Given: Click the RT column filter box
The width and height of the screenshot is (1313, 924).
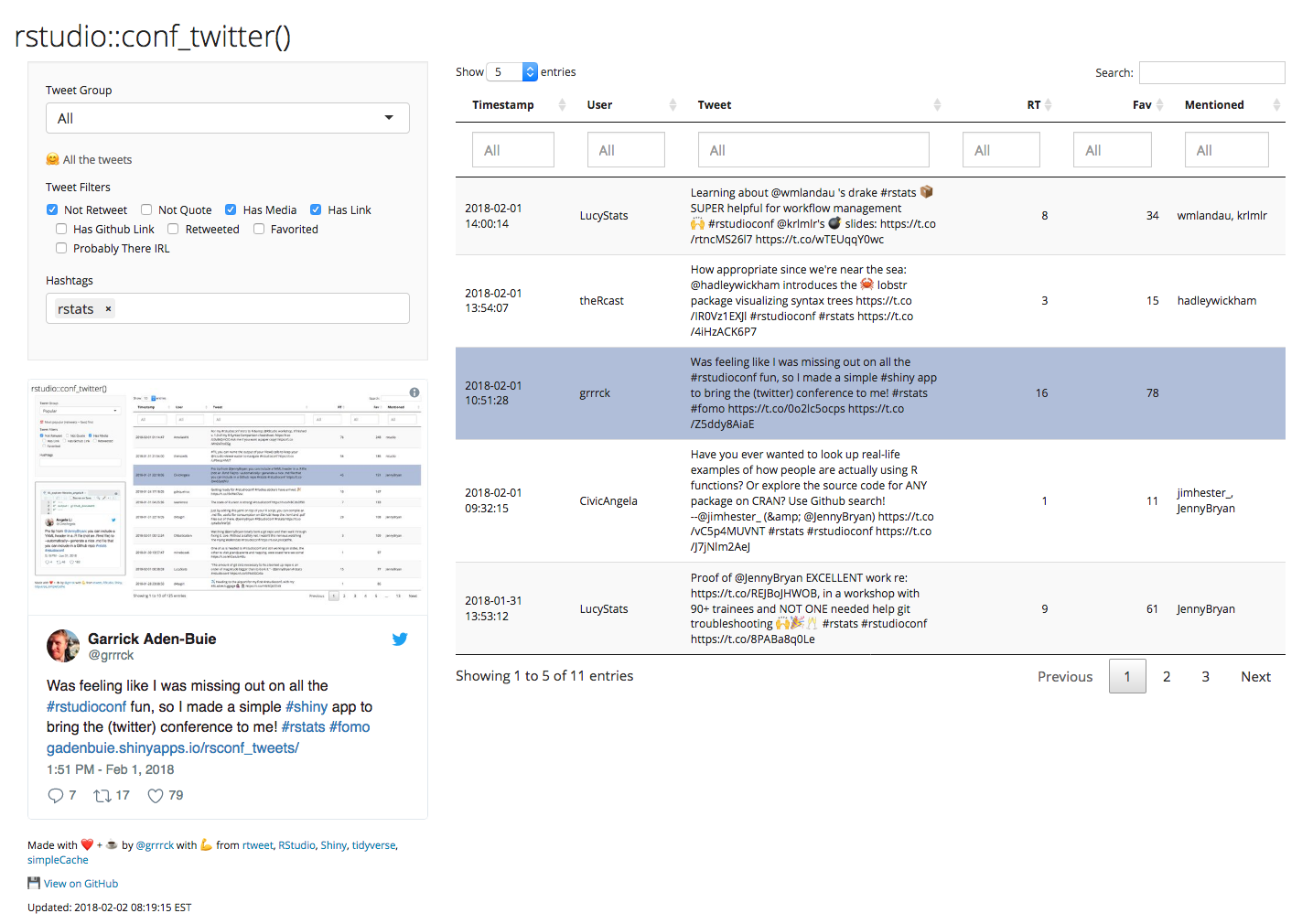Looking at the screenshot, I should point(1001,150).
